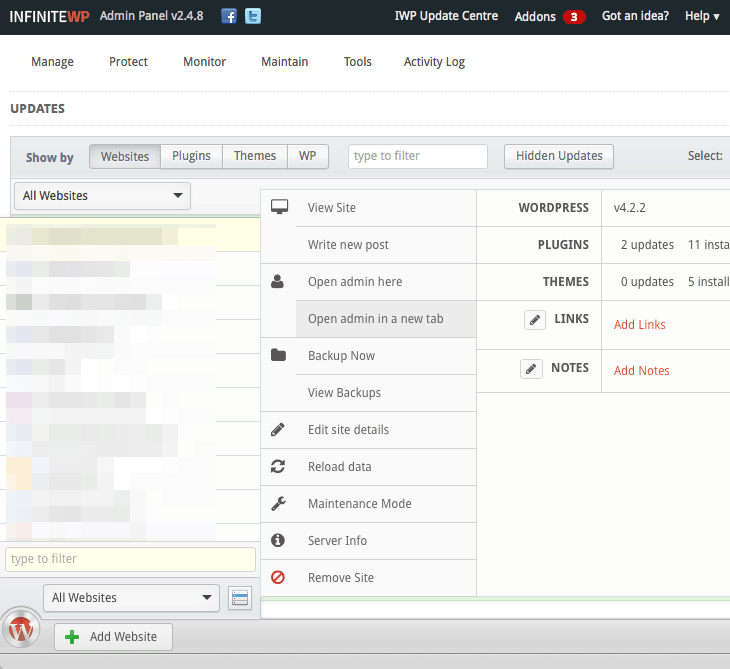Click the monitor icon beside View Site
The height and width of the screenshot is (669, 730).
tap(279, 207)
